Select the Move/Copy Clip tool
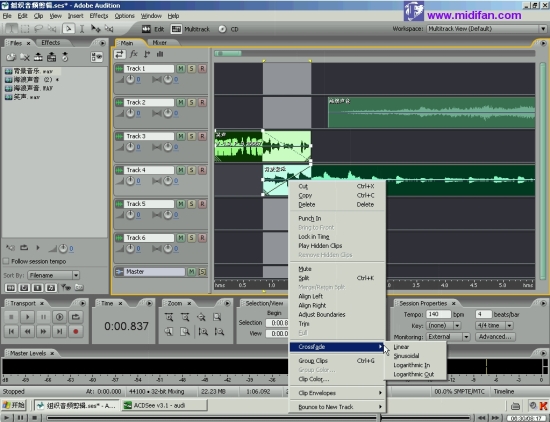The height and width of the screenshot is (422, 550). pos(95,29)
